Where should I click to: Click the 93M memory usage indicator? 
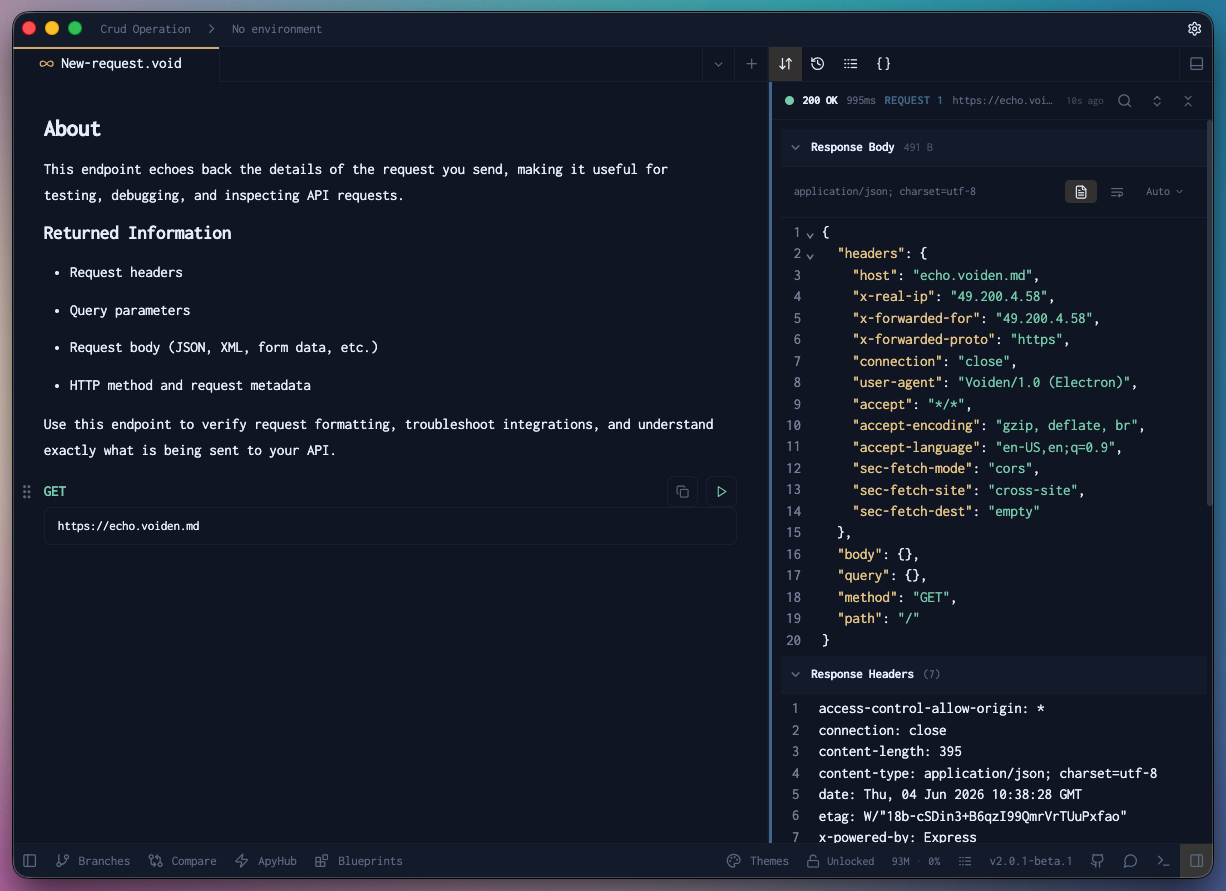tap(900, 861)
